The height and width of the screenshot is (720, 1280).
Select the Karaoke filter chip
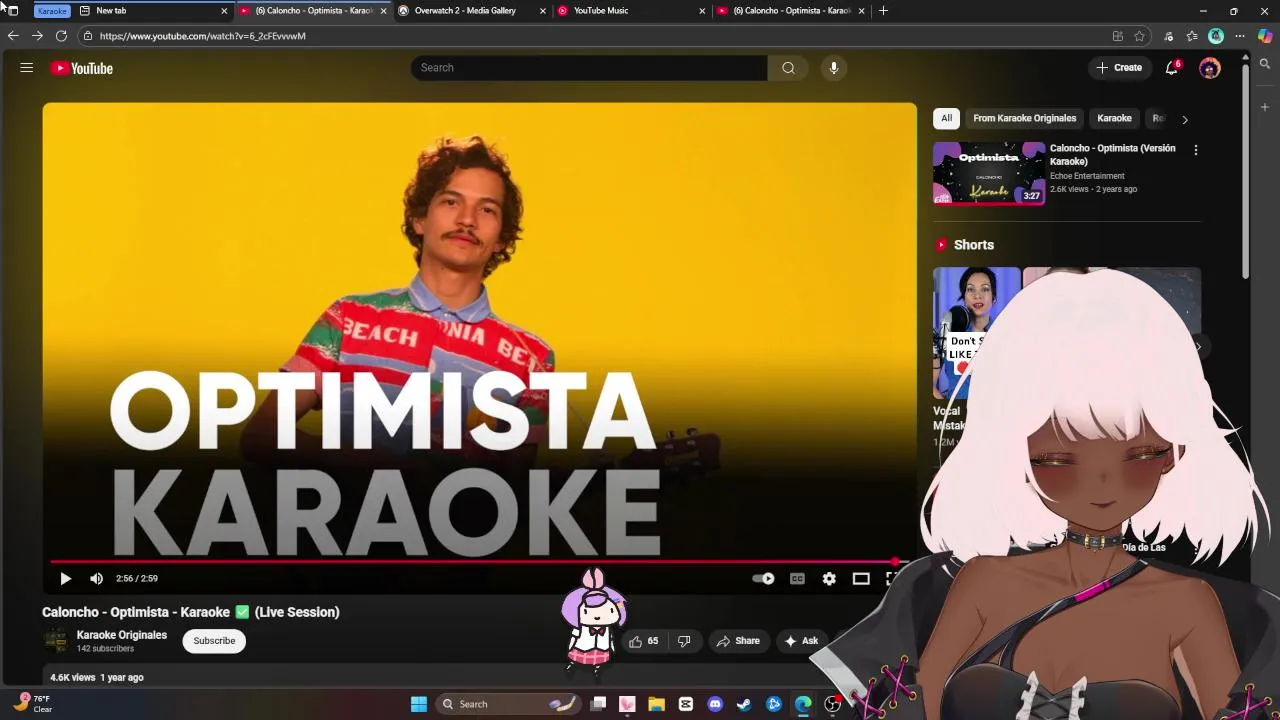(x=1114, y=118)
